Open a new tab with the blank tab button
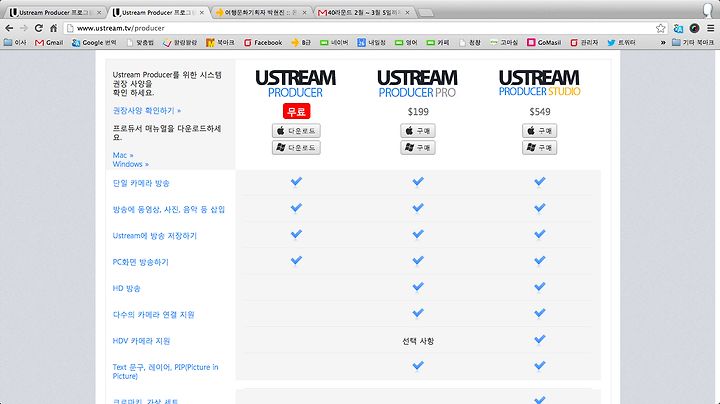This screenshot has width=720, height=404. point(426,12)
